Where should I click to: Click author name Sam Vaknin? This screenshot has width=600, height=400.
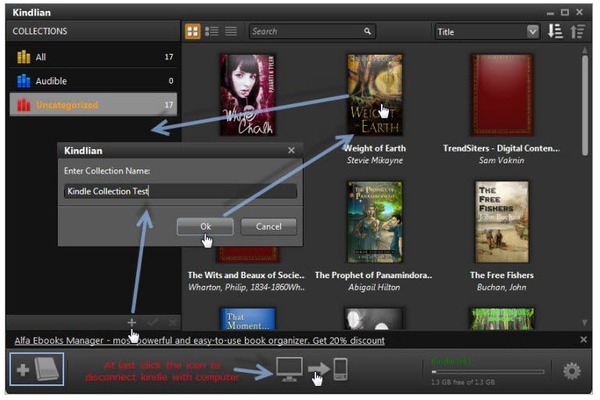[x=502, y=160]
